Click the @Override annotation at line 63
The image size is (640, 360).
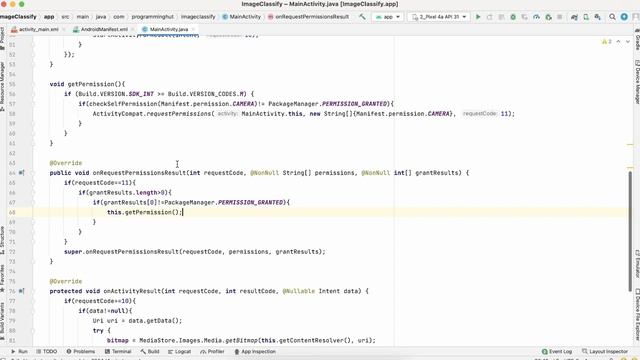click(66, 163)
